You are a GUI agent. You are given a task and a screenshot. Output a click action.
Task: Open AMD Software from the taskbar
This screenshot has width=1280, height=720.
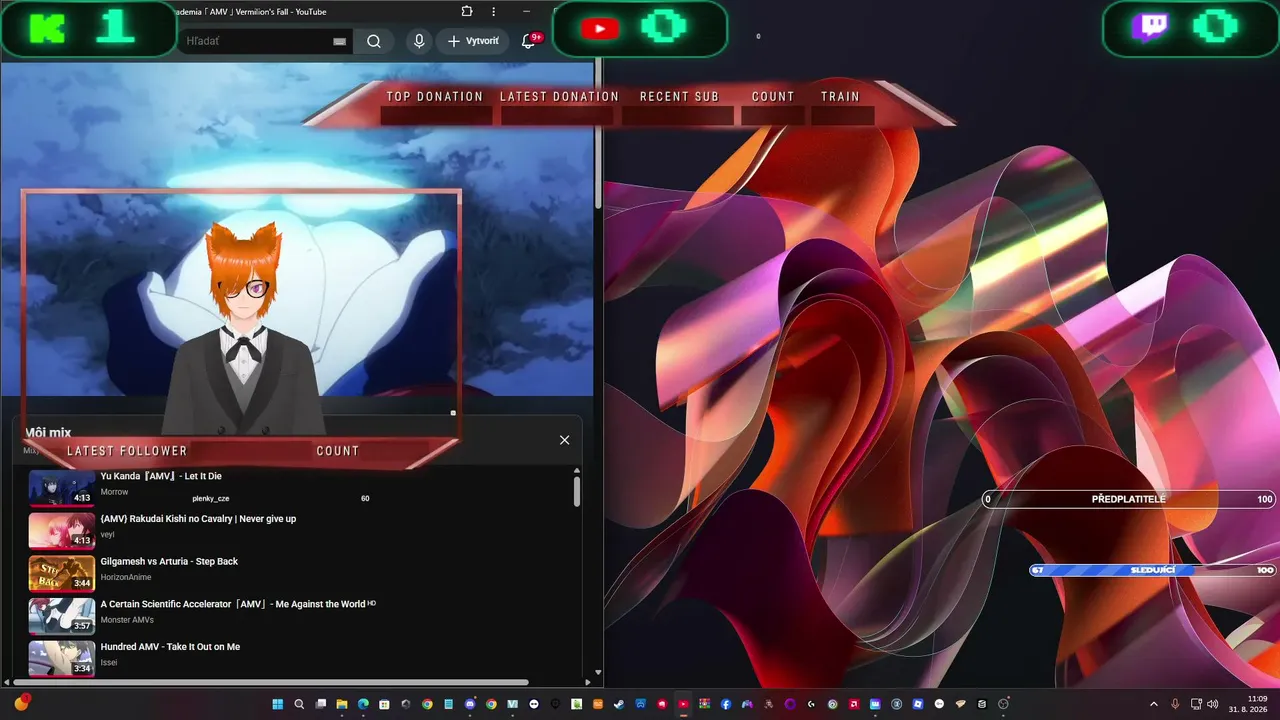pyautogui.click(x=854, y=704)
